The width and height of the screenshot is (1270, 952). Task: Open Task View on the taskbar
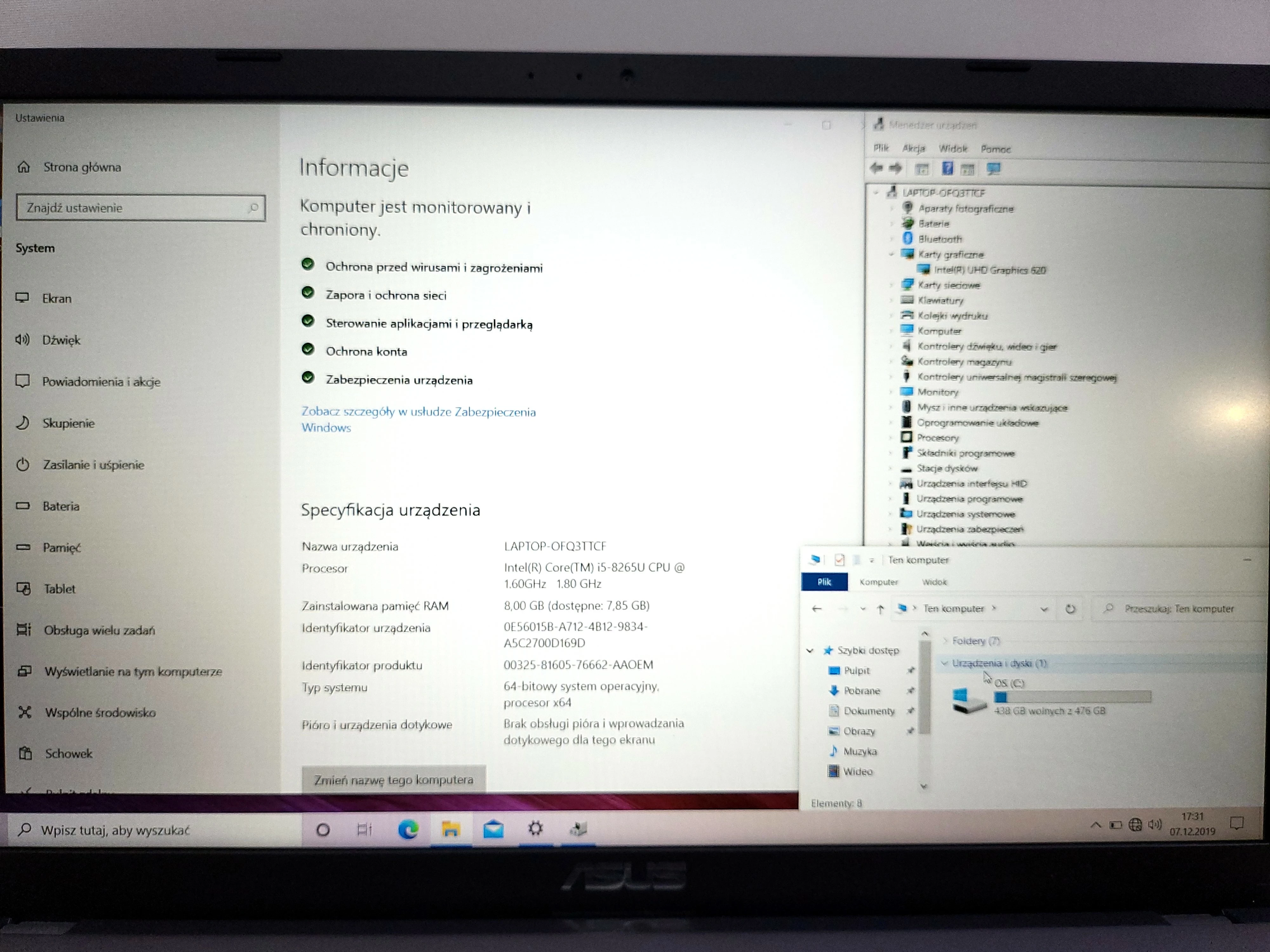click(364, 830)
